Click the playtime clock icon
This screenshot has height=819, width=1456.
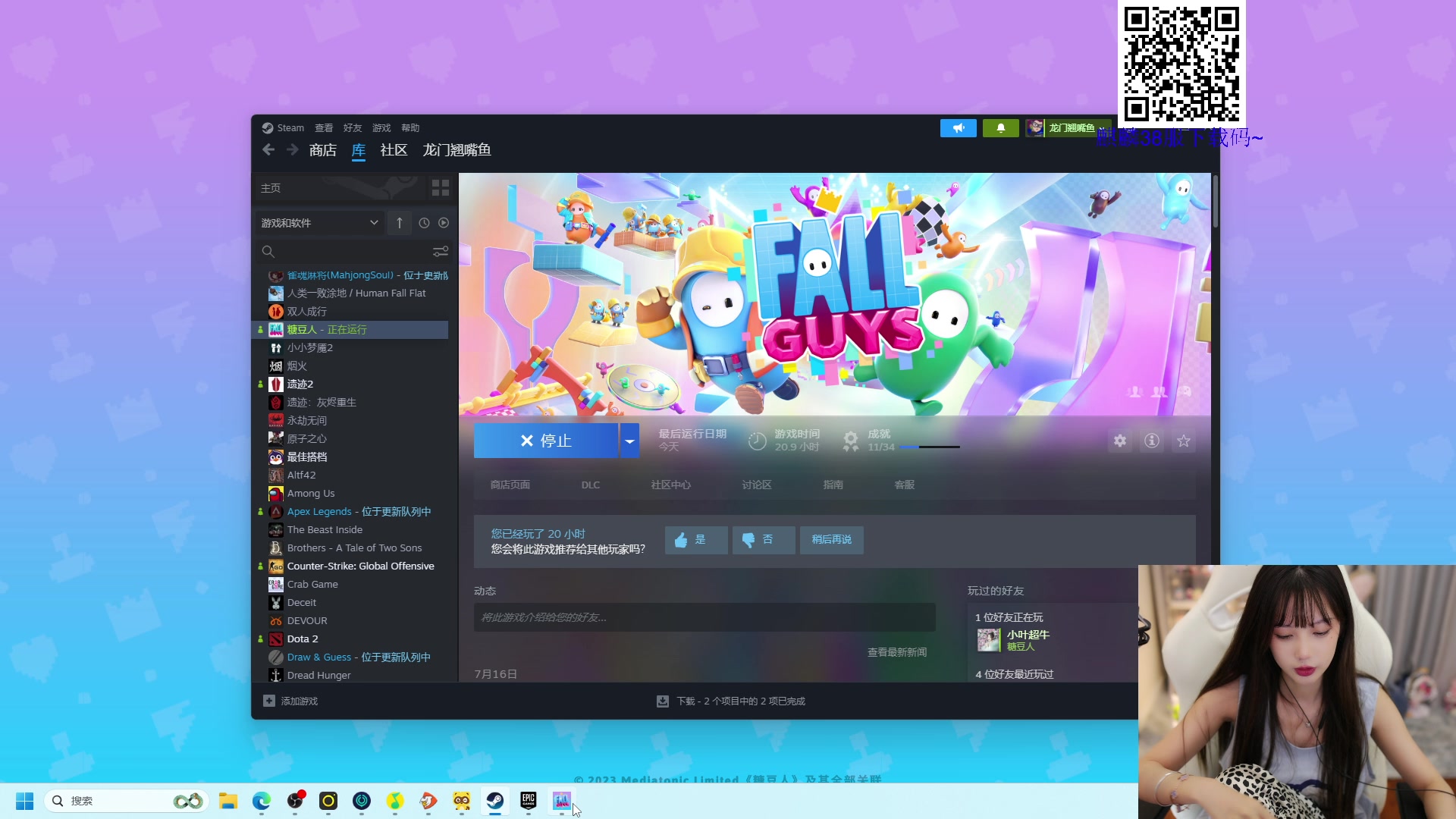point(757,441)
